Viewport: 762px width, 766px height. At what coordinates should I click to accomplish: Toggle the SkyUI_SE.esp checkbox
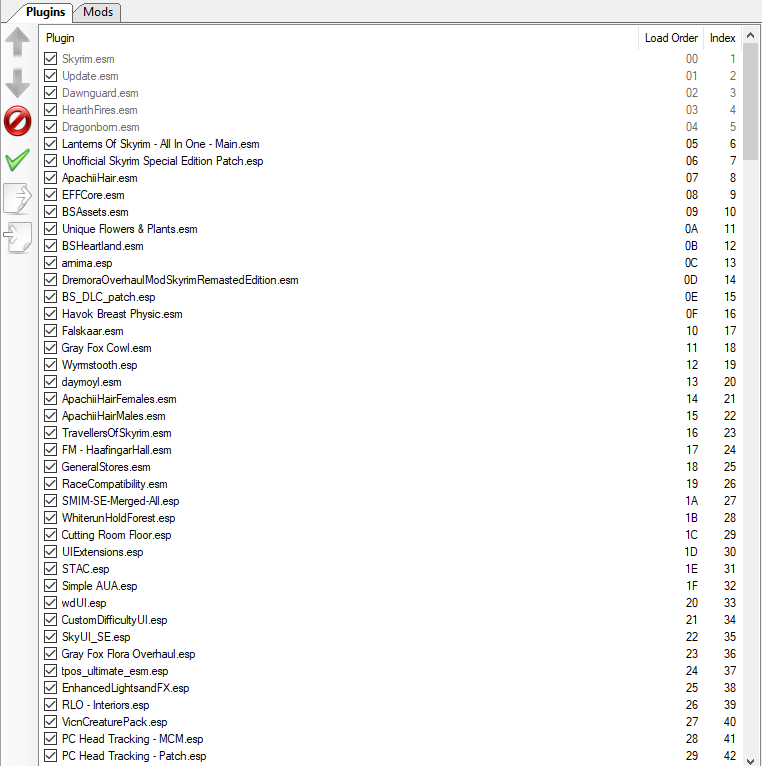pos(51,637)
